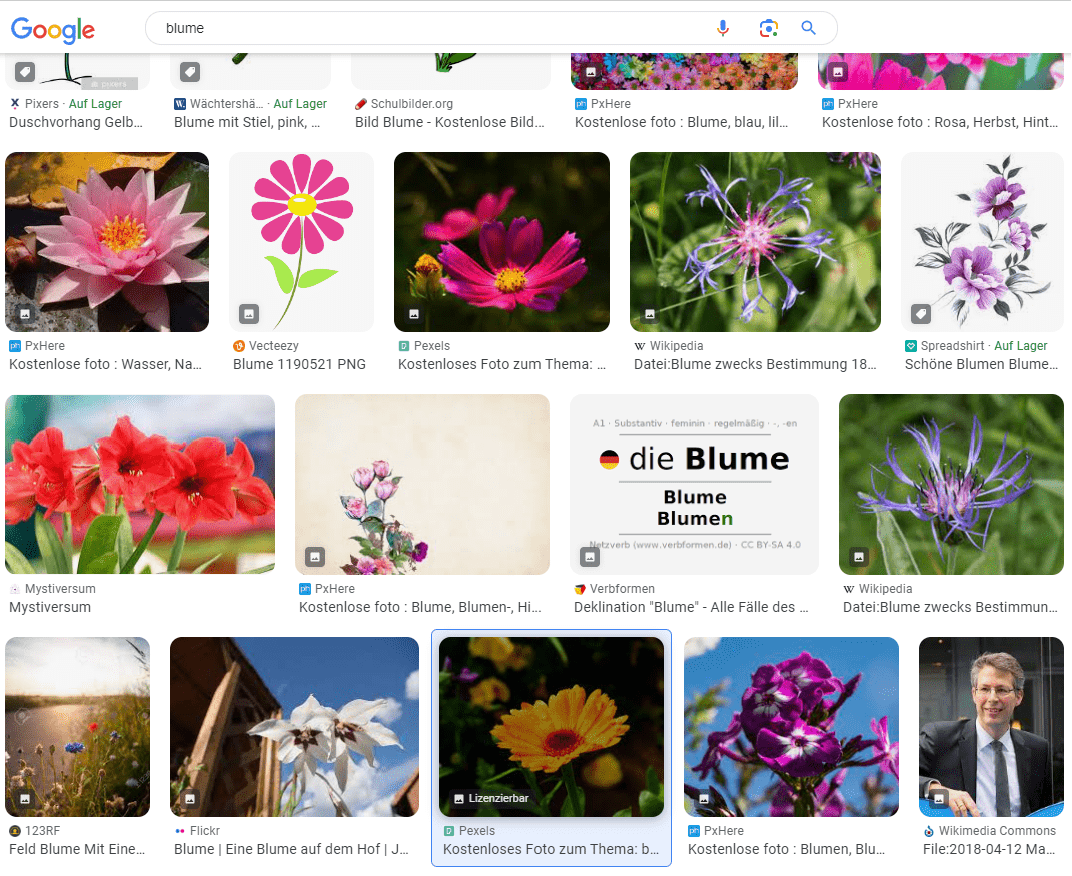The width and height of the screenshot is (1072, 876).
Task: Start voice search with microphone icon
Action: [x=723, y=28]
